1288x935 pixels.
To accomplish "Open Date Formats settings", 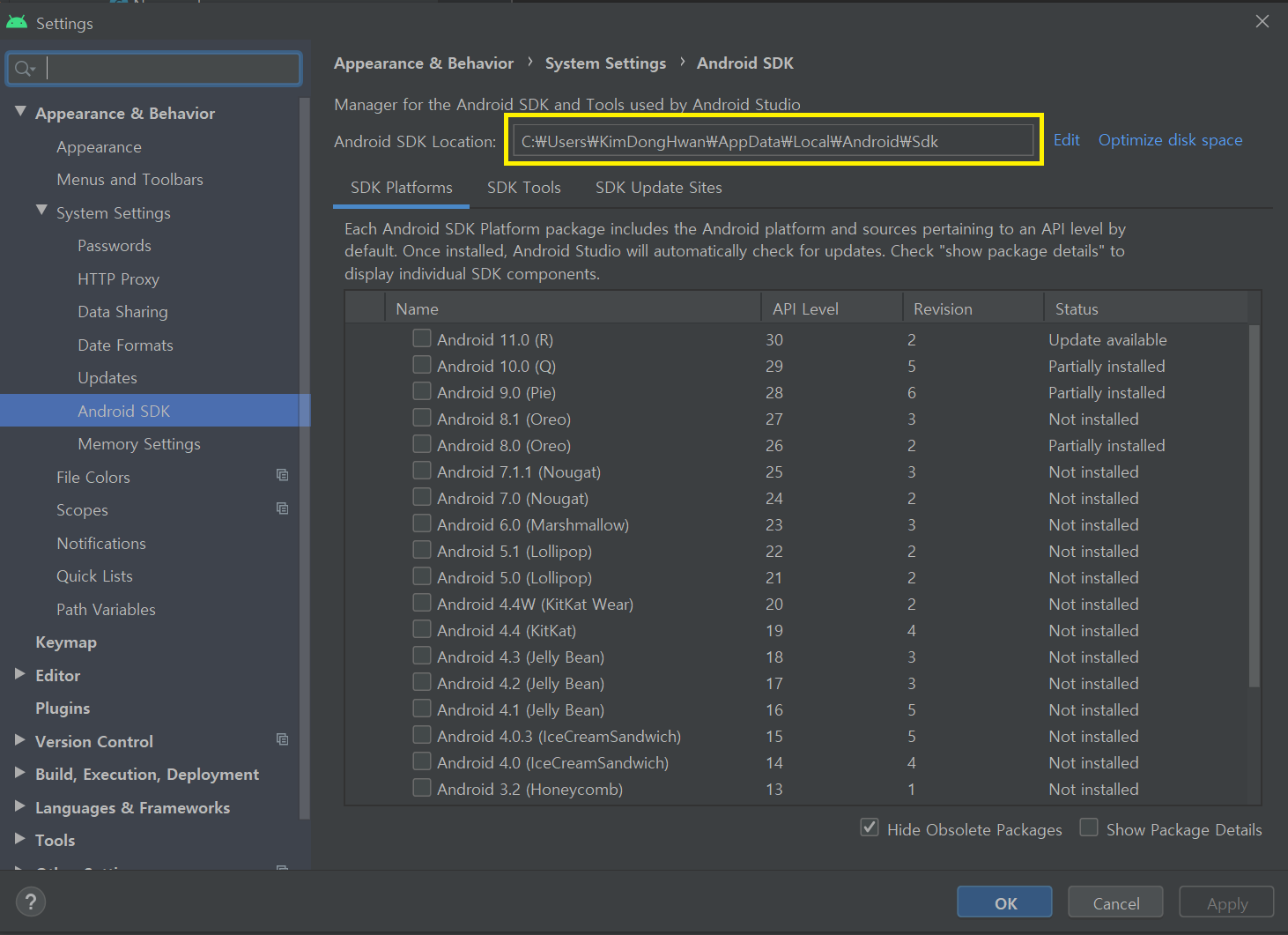I will (x=125, y=345).
